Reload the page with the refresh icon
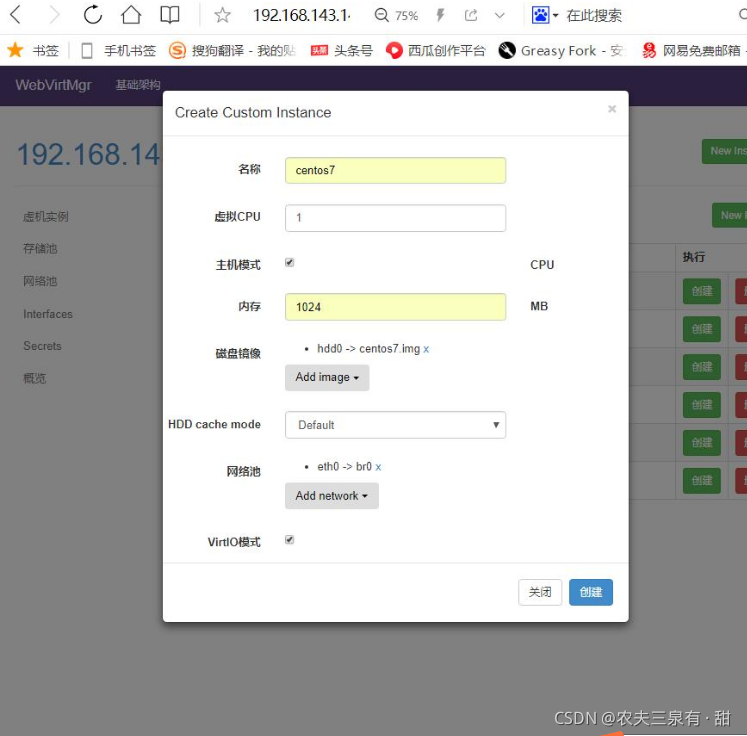Screen dimensions: 747x736 [x=92, y=15]
